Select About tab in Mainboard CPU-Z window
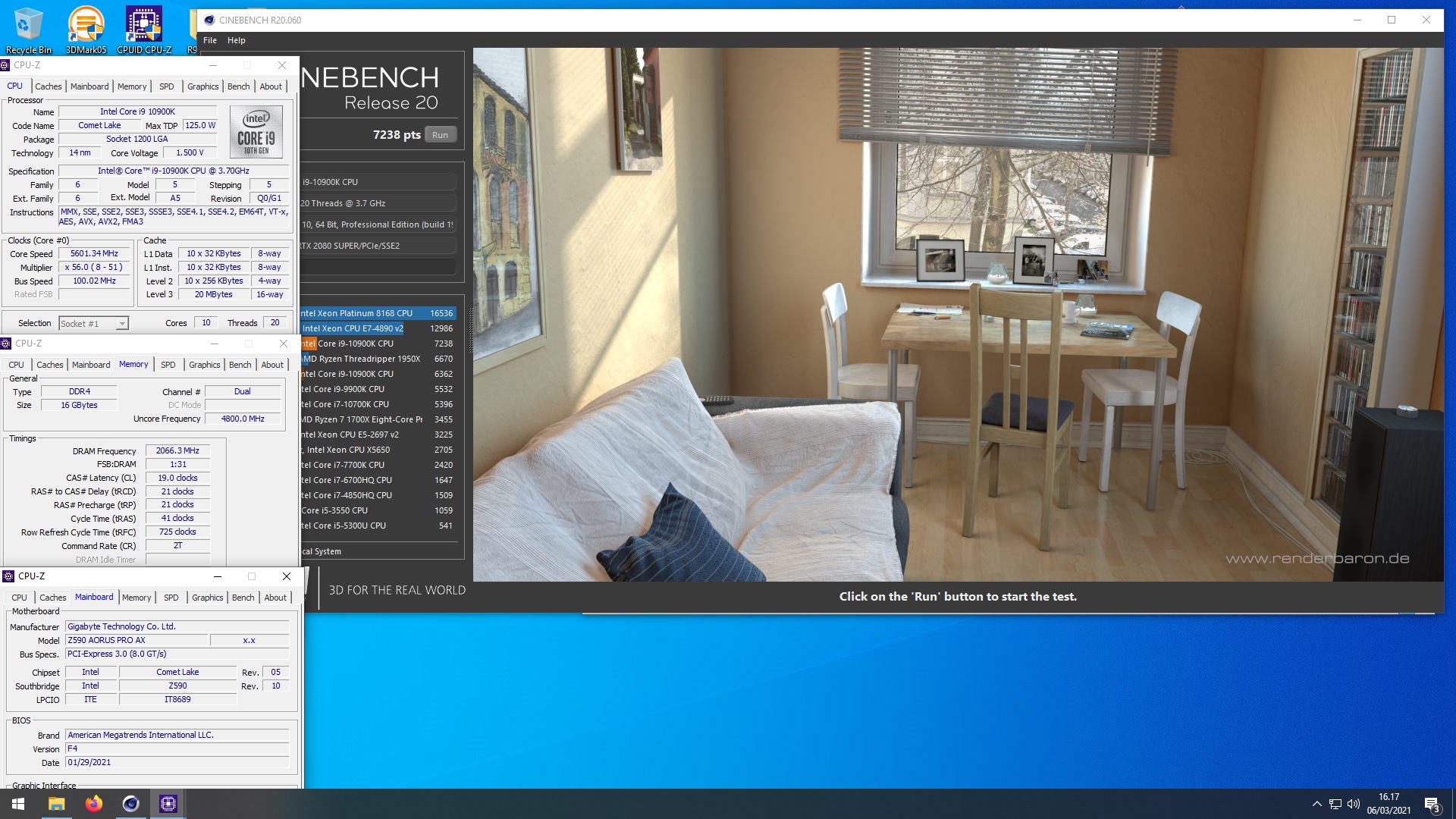The width and height of the screenshot is (1456, 819). (275, 598)
